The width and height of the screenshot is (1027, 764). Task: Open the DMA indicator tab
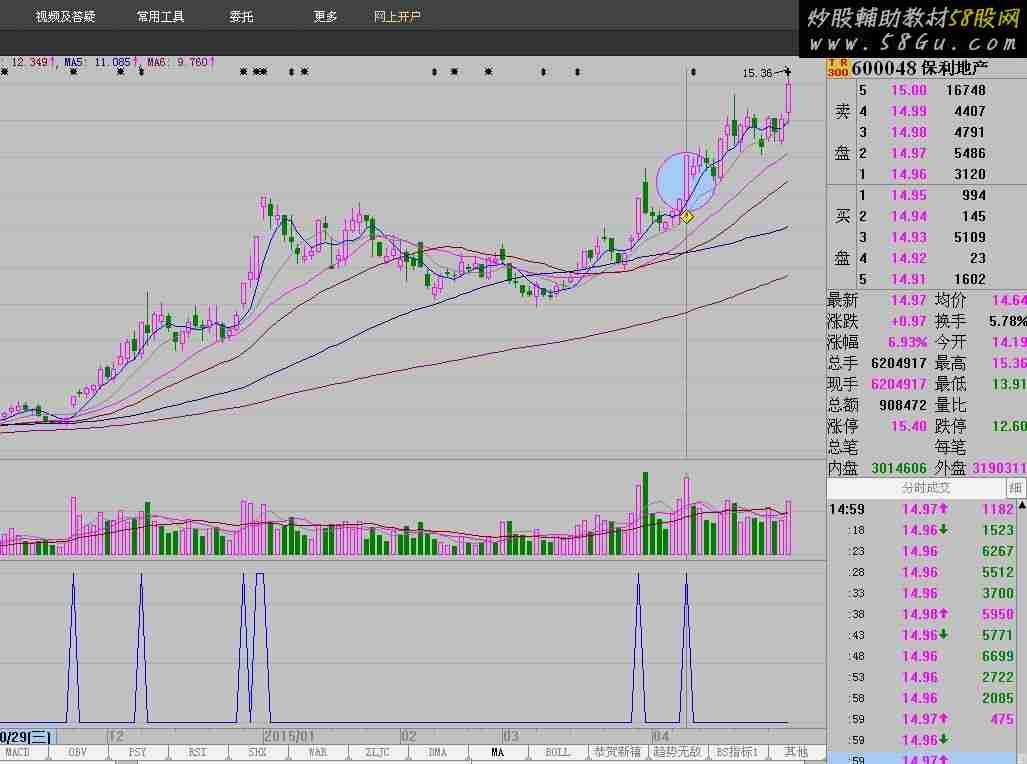coord(437,752)
